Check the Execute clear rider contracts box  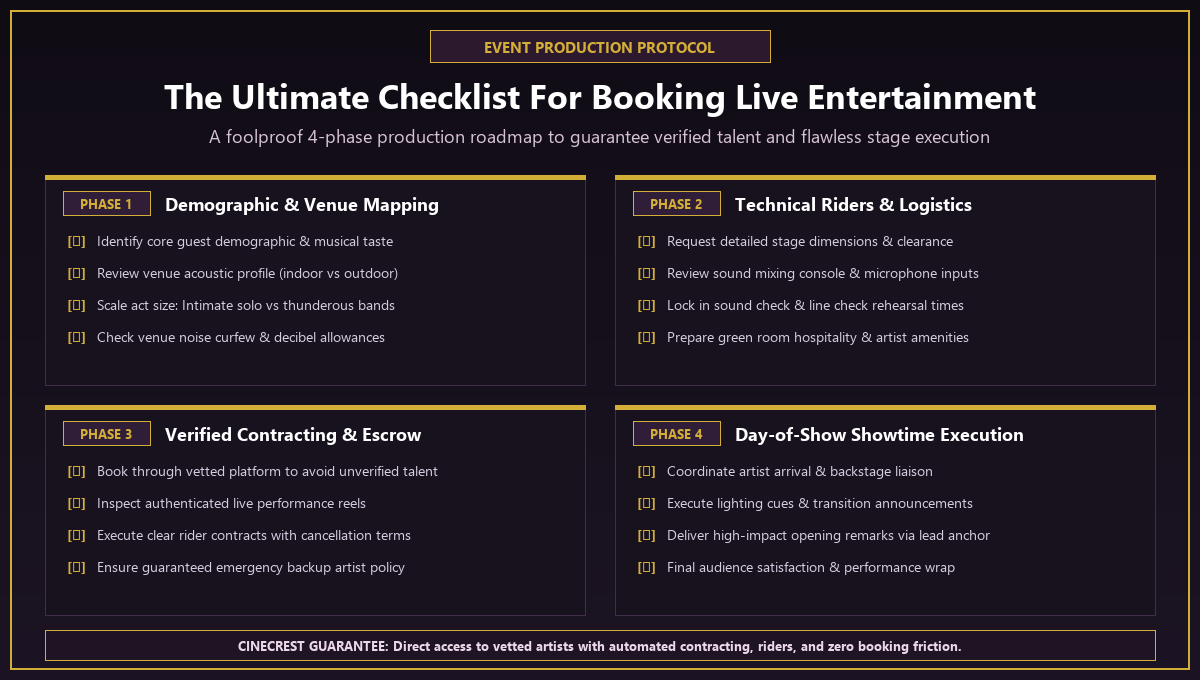click(x=77, y=536)
